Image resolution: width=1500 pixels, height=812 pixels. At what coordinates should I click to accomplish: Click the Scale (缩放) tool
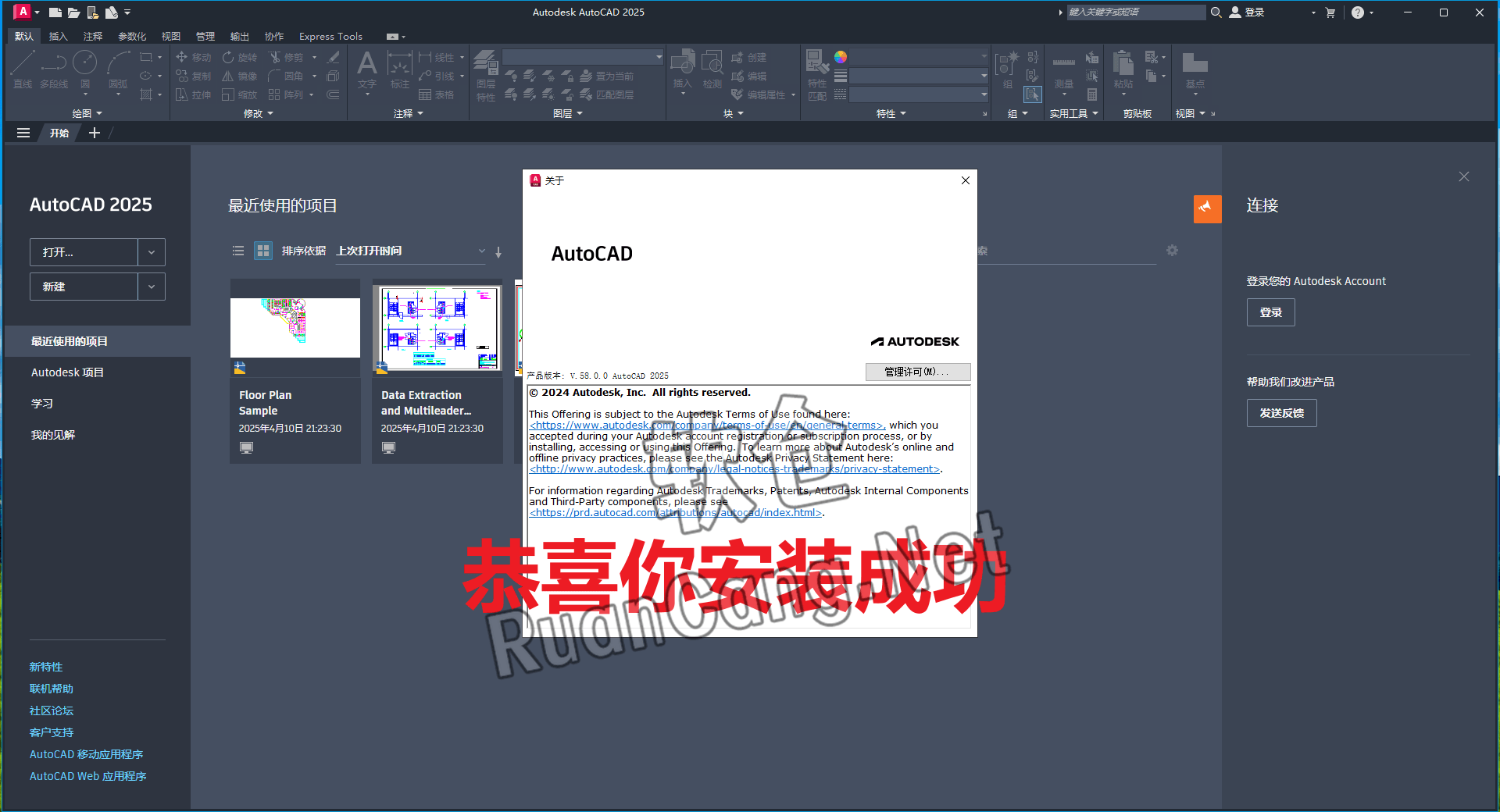click(x=239, y=94)
